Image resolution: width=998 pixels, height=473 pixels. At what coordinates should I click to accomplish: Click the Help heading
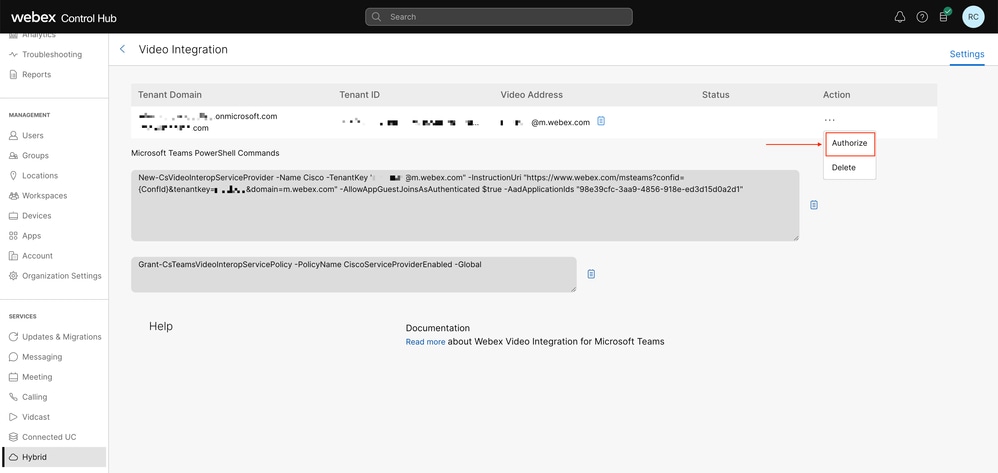pos(160,327)
